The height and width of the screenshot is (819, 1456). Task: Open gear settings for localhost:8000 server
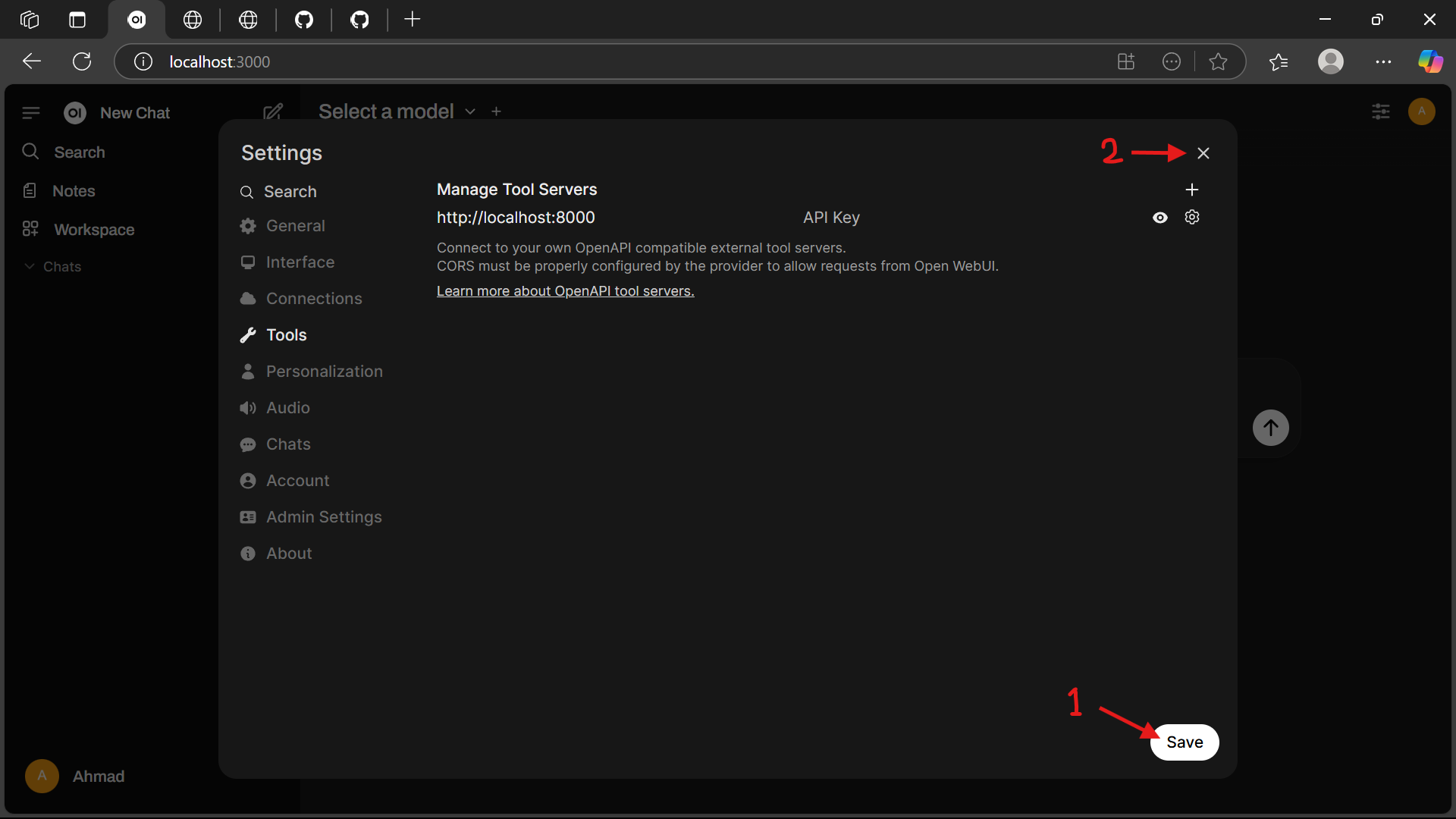click(x=1191, y=218)
